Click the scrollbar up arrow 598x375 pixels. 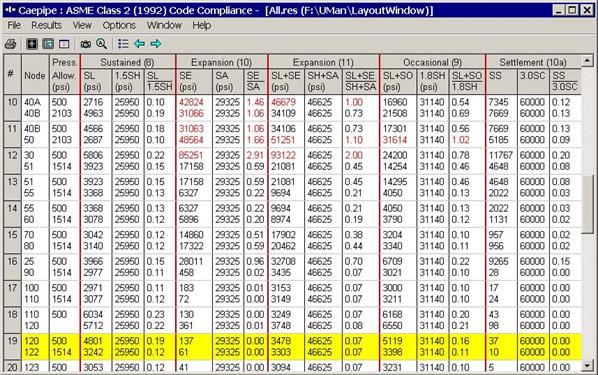(x=587, y=60)
